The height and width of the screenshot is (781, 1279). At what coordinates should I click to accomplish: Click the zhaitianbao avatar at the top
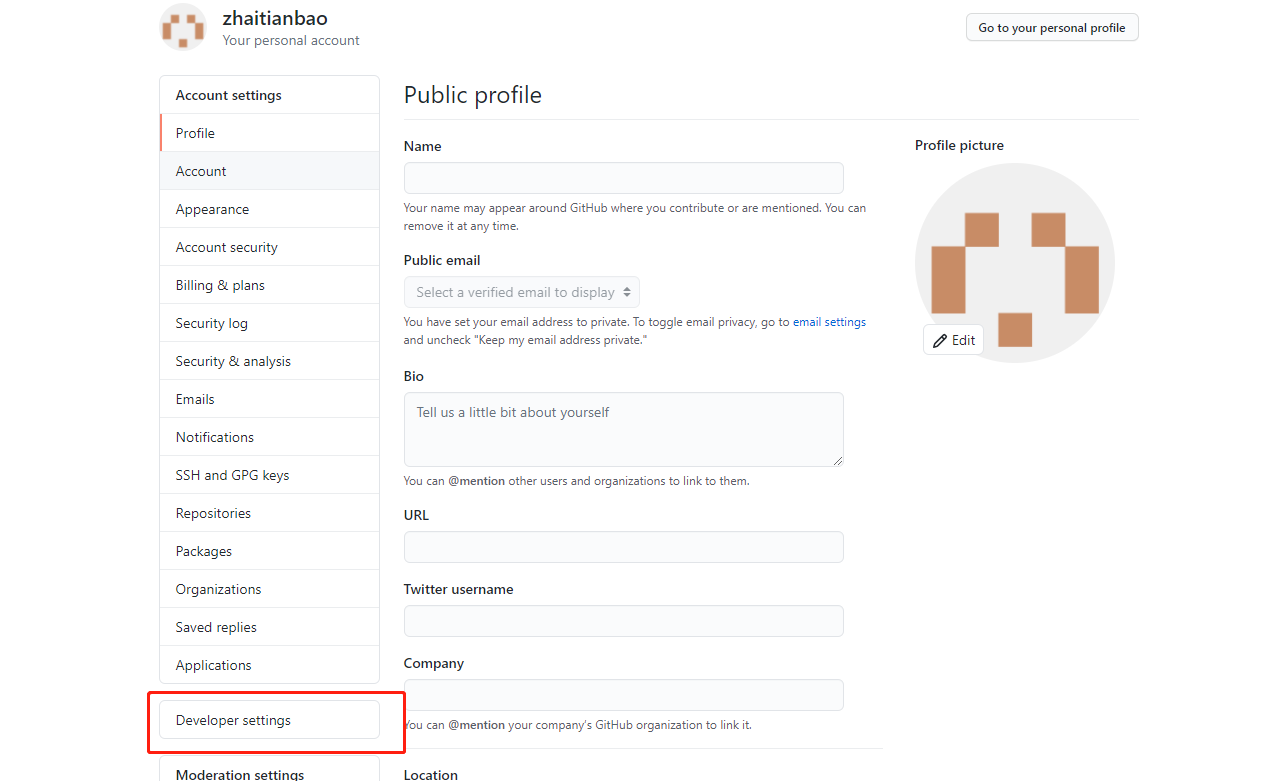click(183, 27)
